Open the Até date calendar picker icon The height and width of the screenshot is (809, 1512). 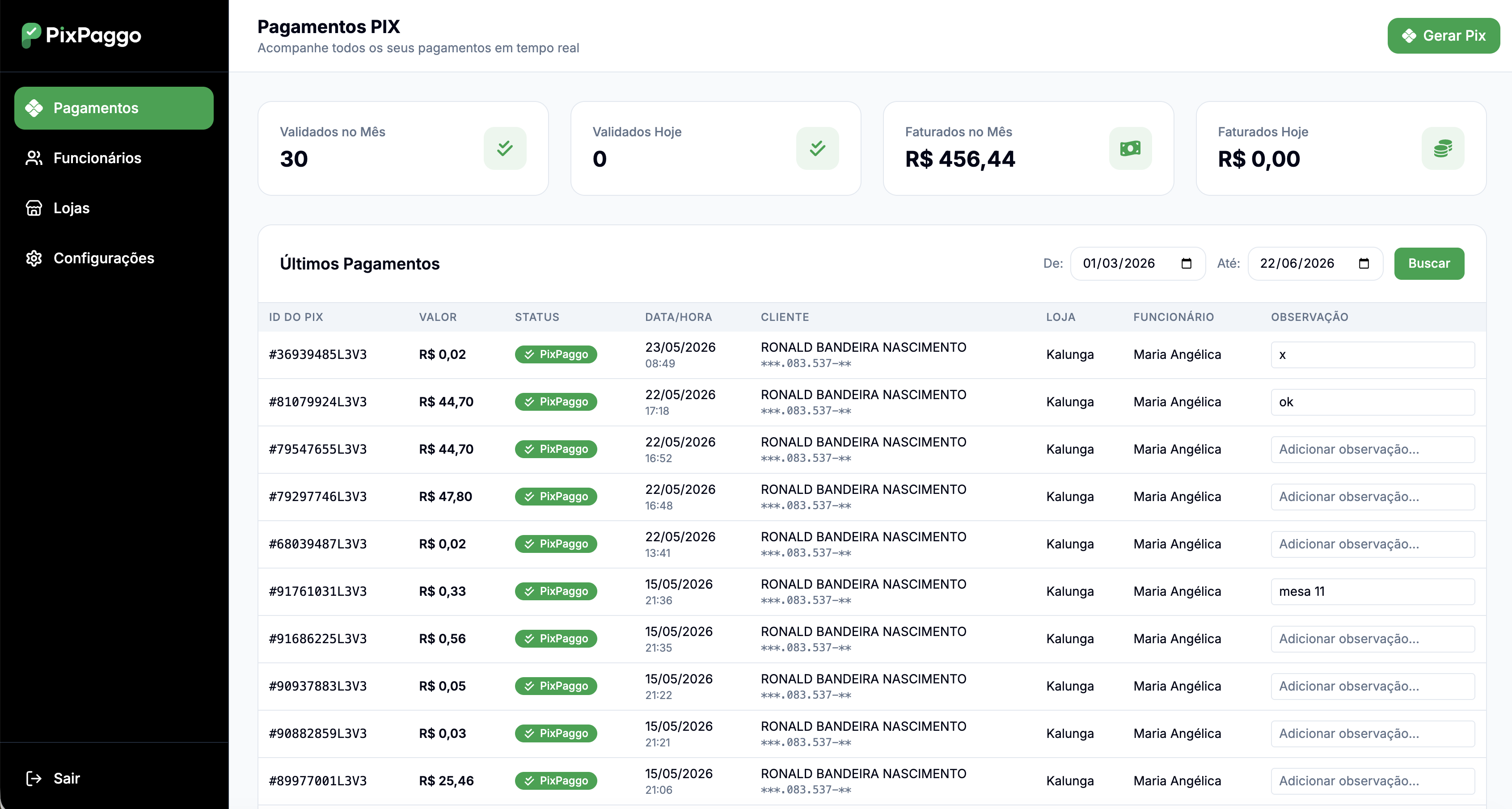point(1364,263)
